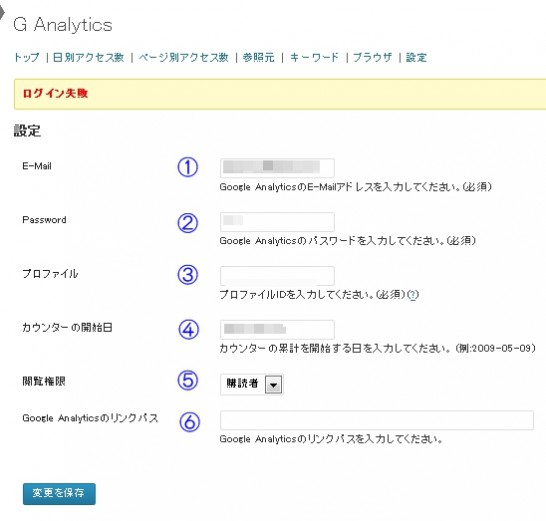Click the (?) help icon after プロファイルID

point(413,295)
